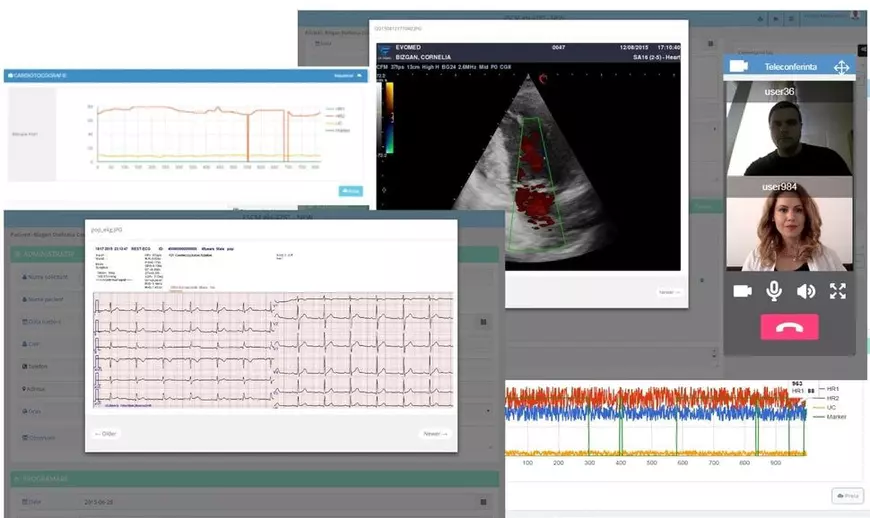Go to Older image in ECG viewer
Viewport: 870px width, 518px height.
coord(106,434)
